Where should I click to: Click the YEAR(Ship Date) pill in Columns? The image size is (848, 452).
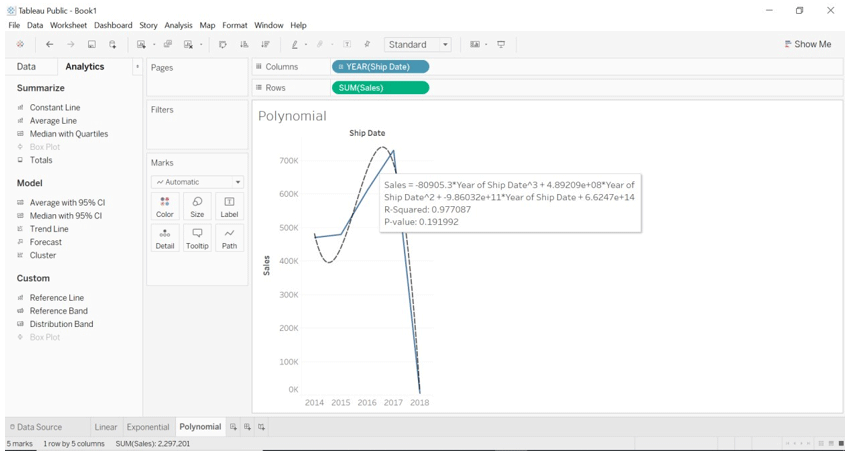380,67
